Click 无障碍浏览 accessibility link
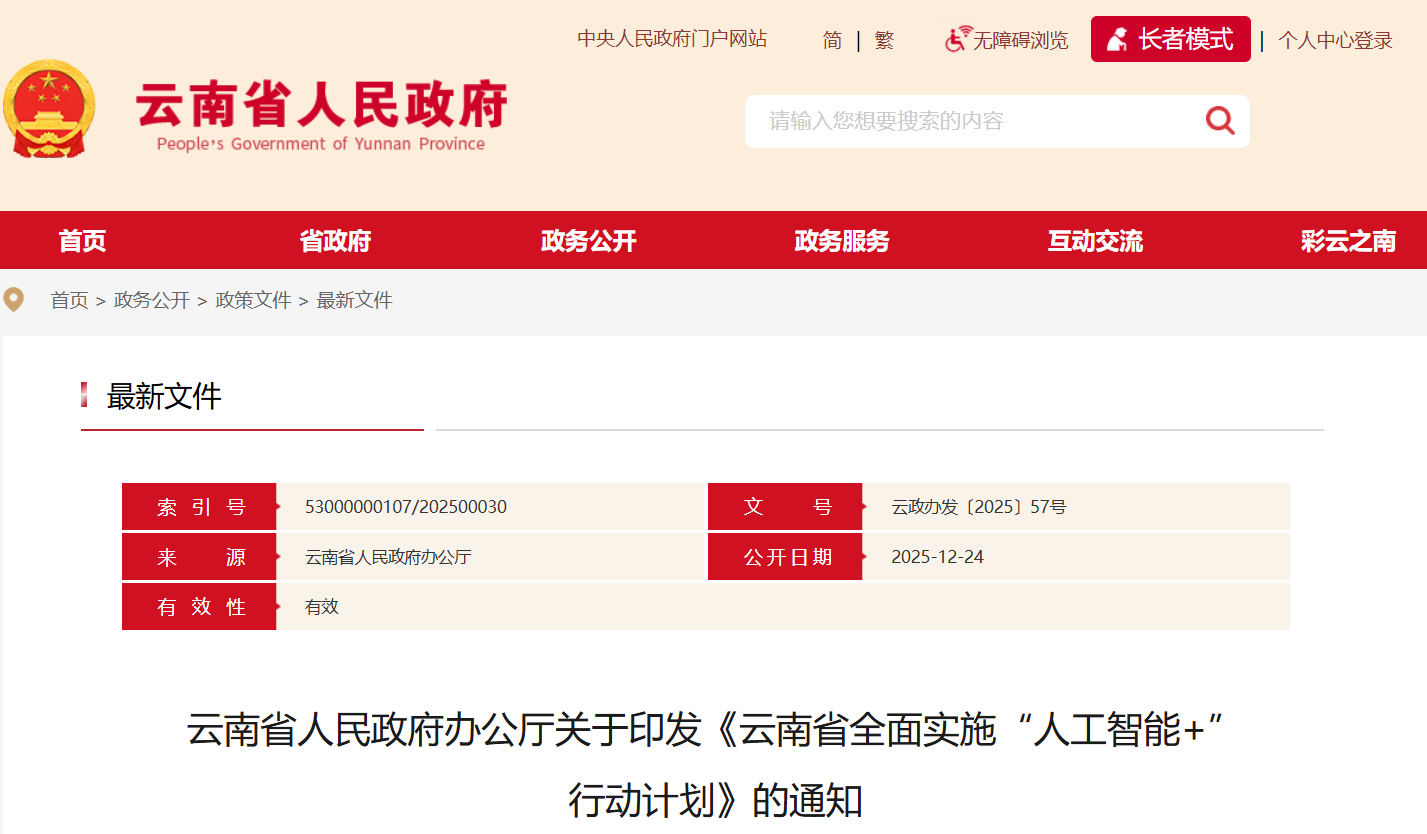The height and width of the screenshot is (834, 1427). 1020,40
